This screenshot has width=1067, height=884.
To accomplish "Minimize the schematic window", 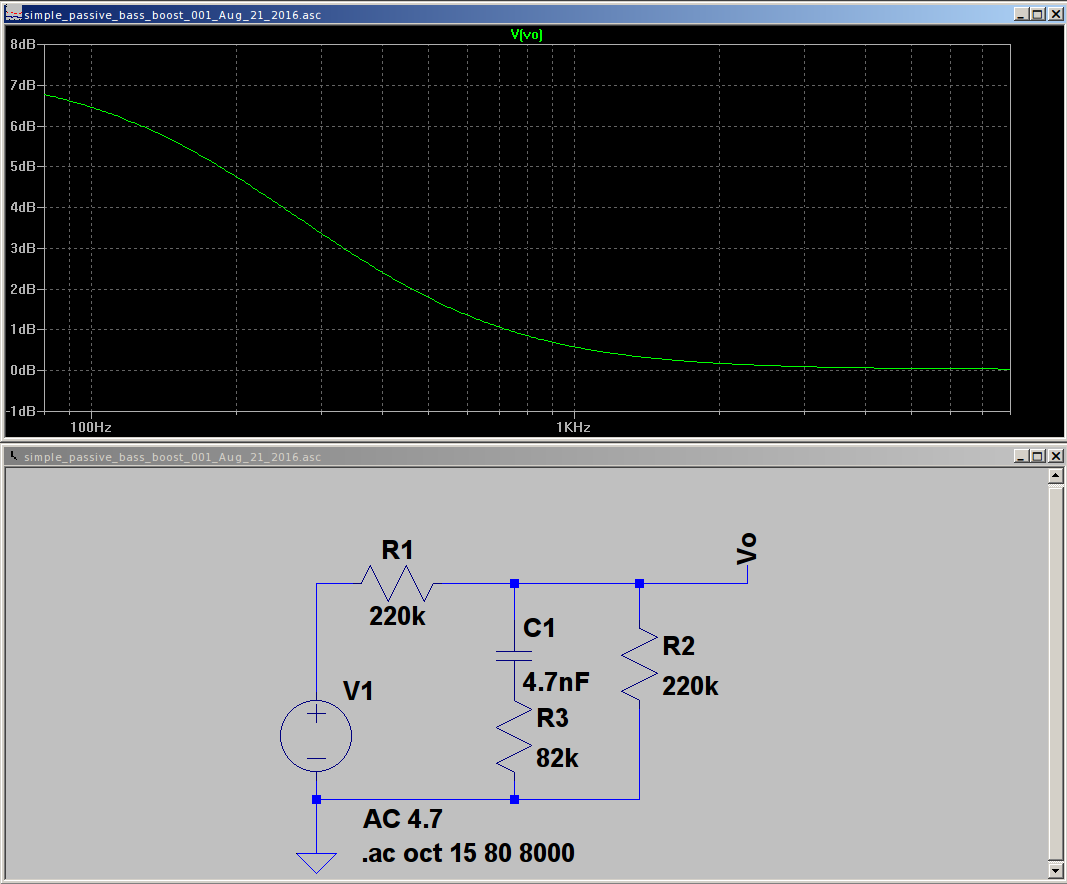I will (x=1021, y=456).
